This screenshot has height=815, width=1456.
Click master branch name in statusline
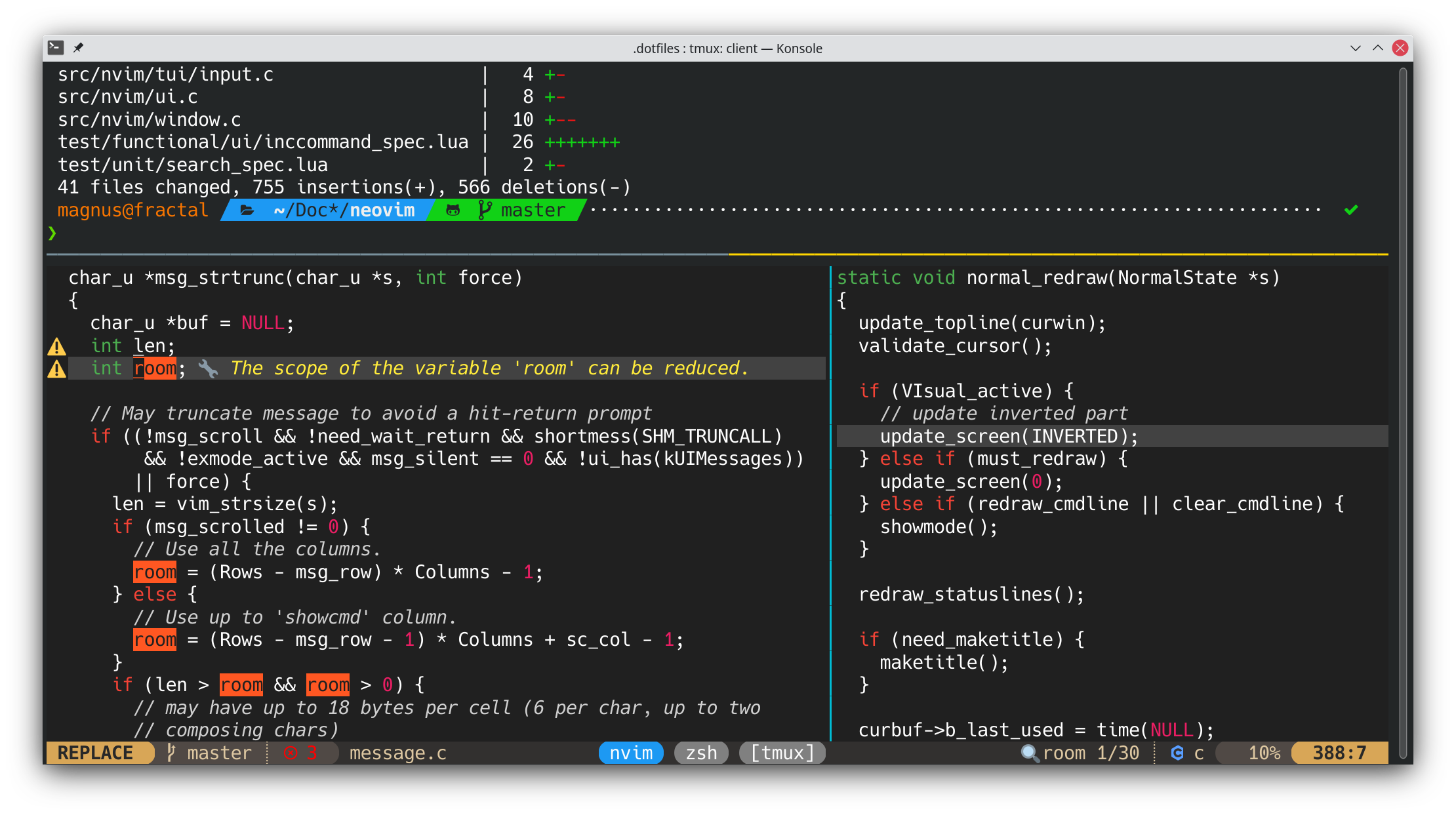[x=219, y=753]
